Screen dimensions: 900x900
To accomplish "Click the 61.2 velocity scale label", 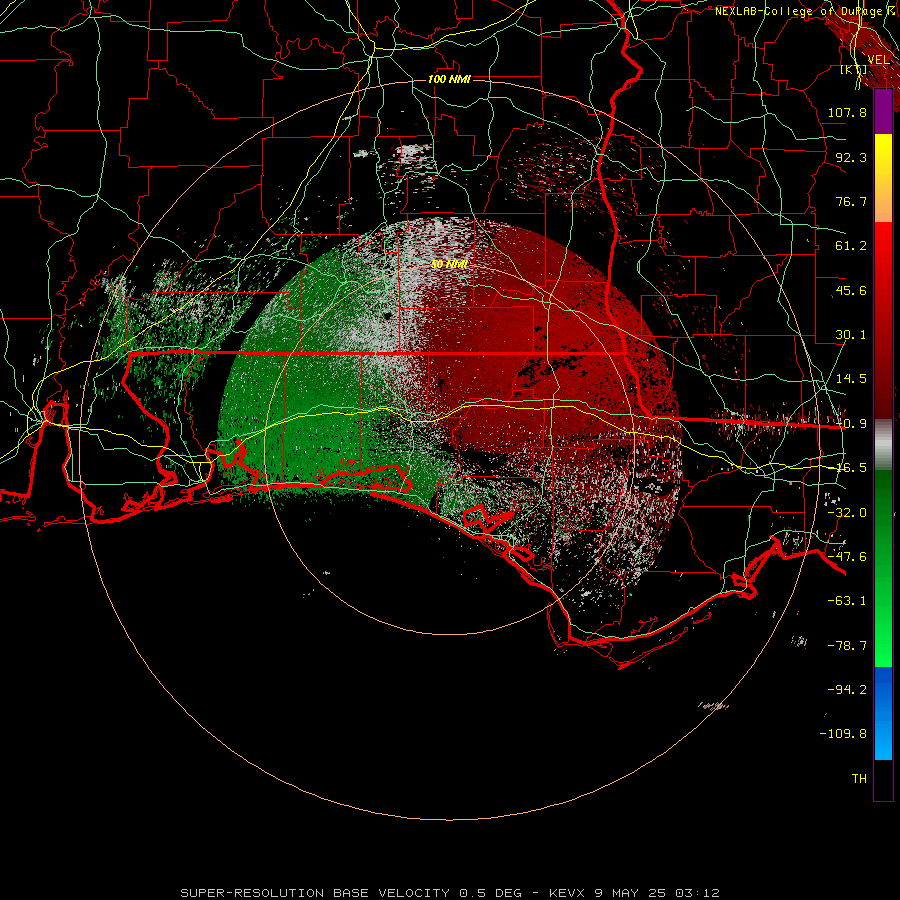I will pos(851,246).
